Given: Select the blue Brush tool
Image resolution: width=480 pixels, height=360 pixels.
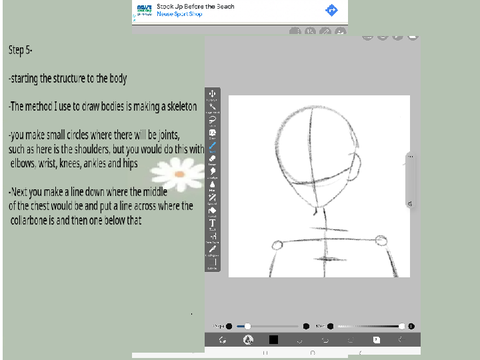Looking at the screenshot, I should coord(212,146).
